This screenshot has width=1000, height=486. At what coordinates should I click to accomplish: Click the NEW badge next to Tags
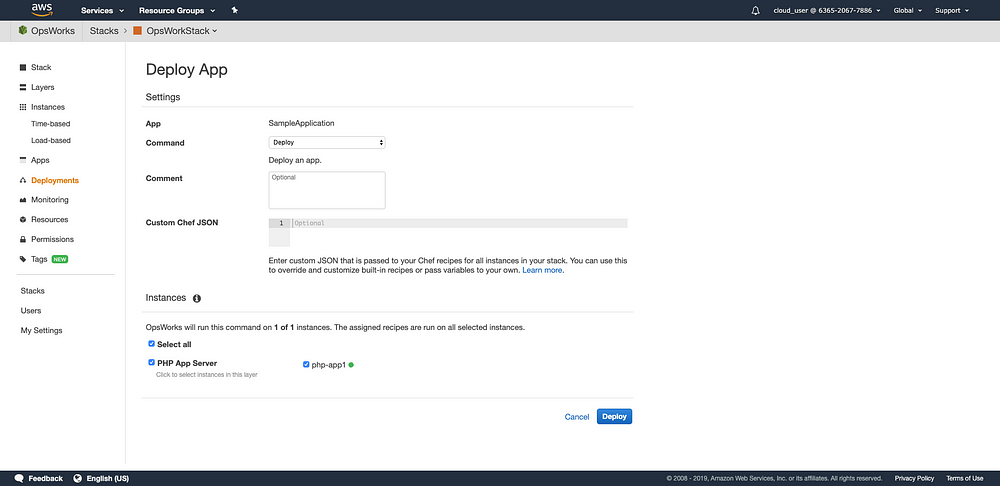(x=60, y=259)
